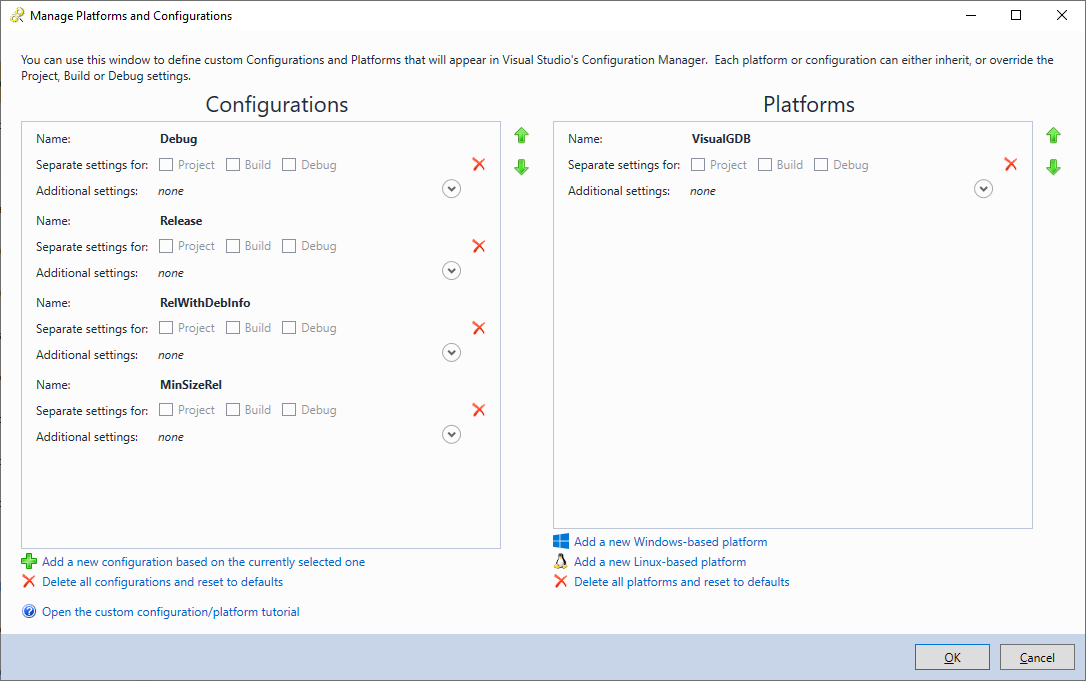This screenshot has width=1086, height=681.
Task: Click the red X delete icon for Debug configuration
Action: (478, 164)
